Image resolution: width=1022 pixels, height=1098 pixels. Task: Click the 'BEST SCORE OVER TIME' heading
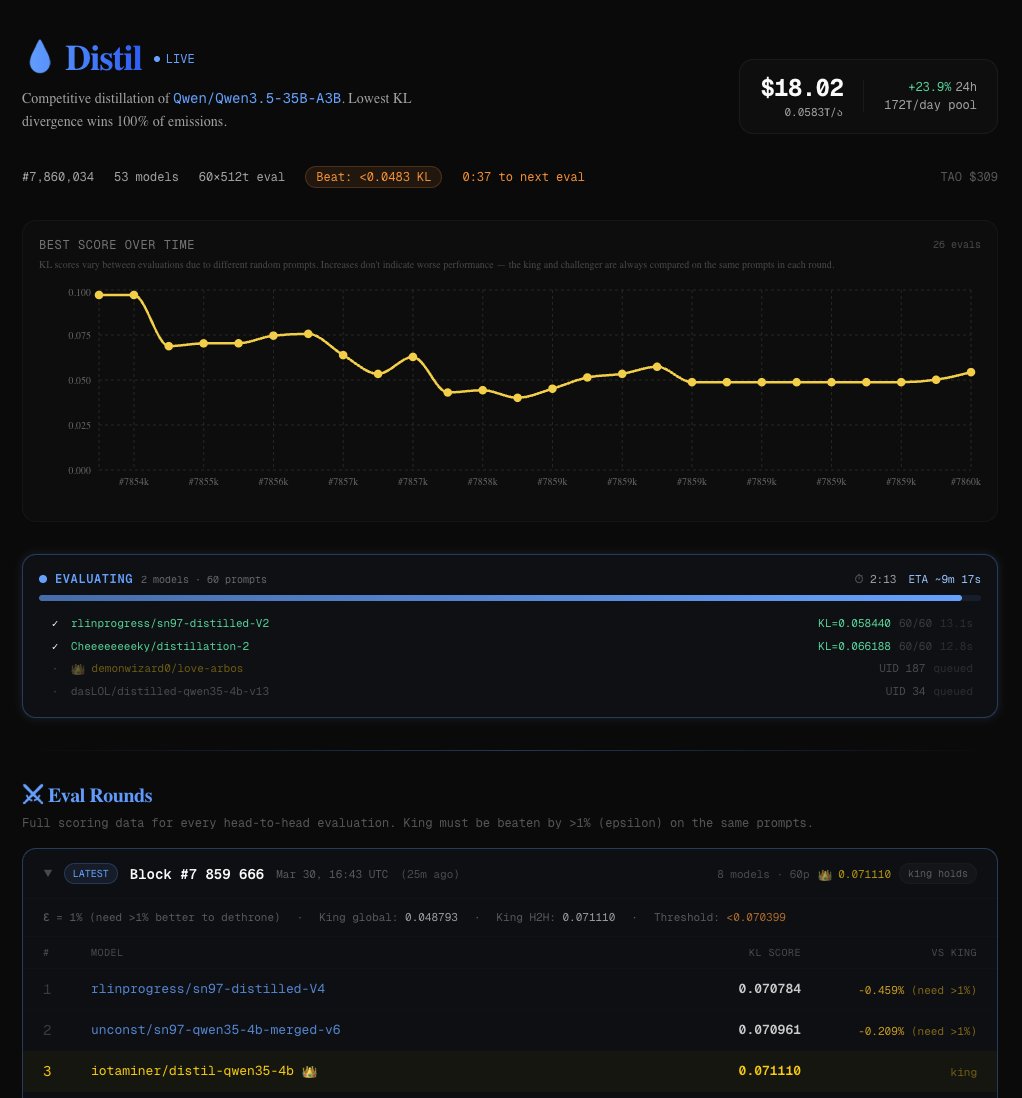point(116,244)
